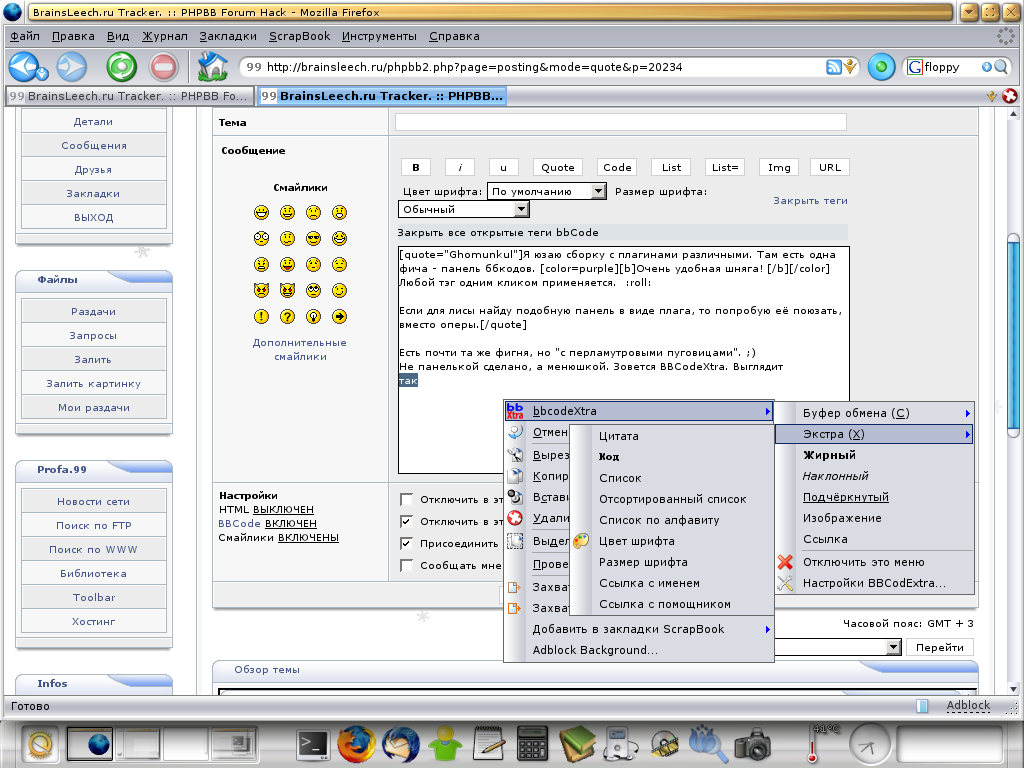Open the bbcodeXtra context menu entry
The image size is (1024, 768).
[639, 411]
